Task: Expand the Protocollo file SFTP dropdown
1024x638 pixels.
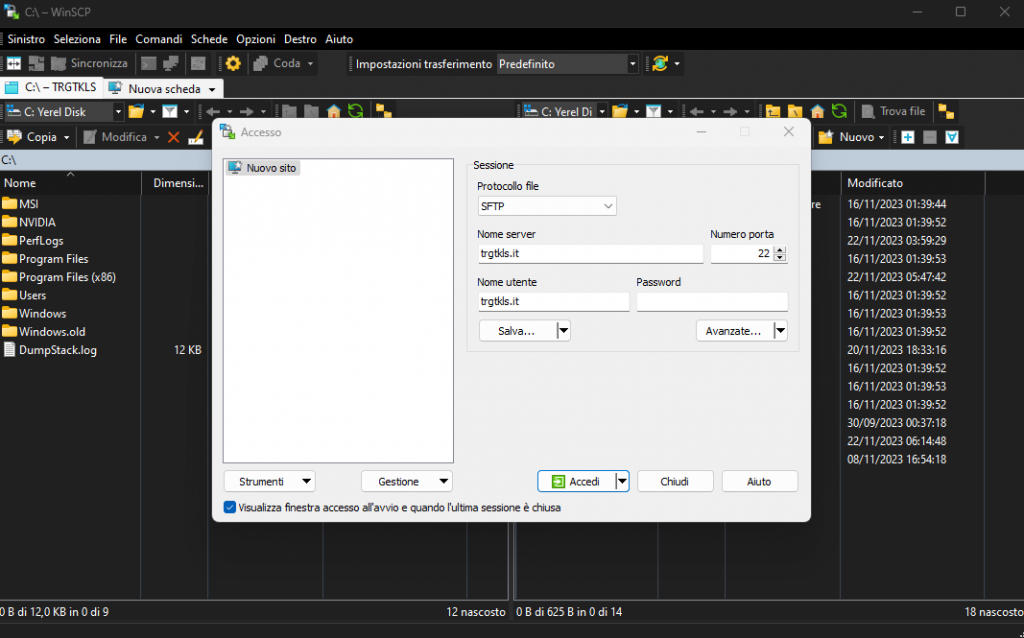Action: pos(547,206)
